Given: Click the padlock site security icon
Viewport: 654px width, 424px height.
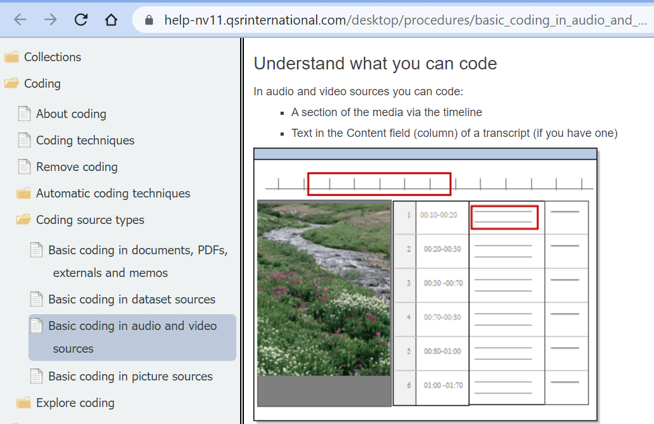Looking at the screenshot, I should coord(149,20).
